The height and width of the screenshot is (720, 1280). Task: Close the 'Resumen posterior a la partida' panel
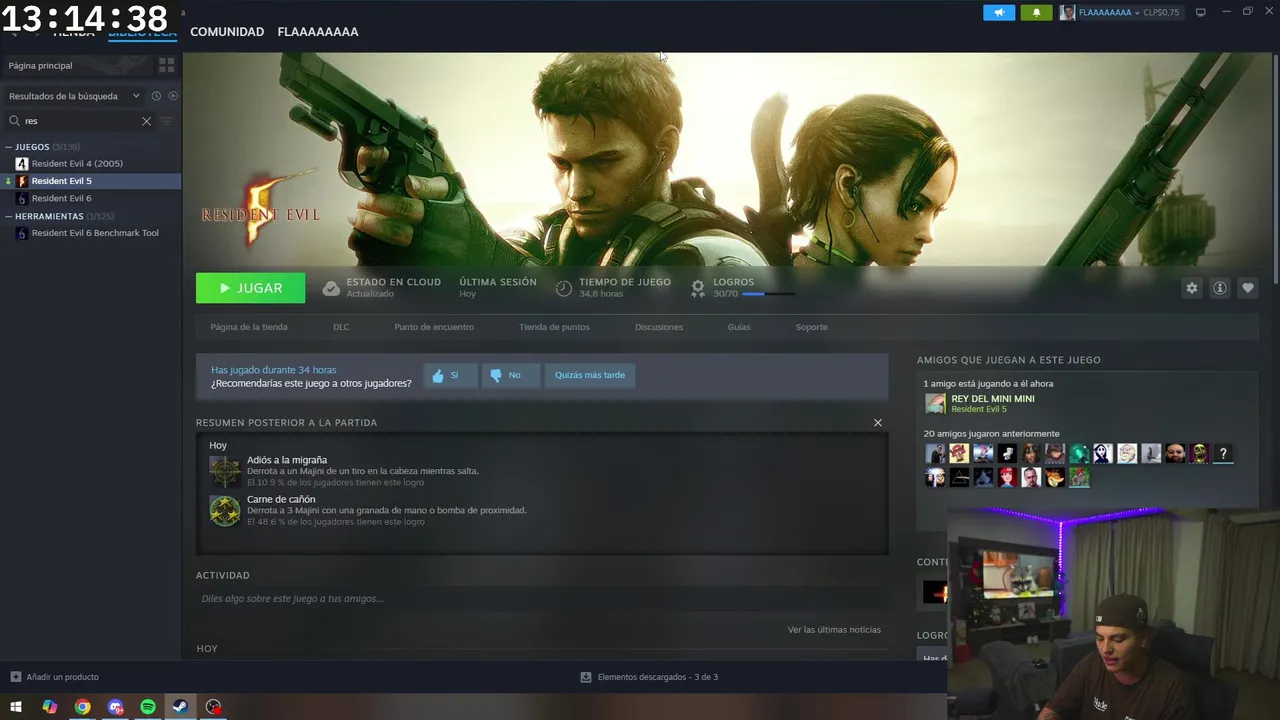click(x=878, y=423)
